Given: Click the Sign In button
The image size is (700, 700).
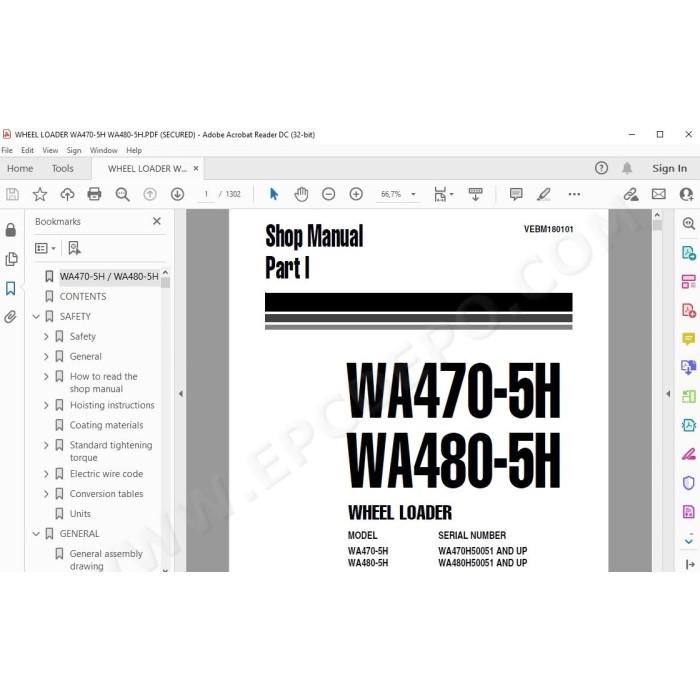Looking at the screenshot, I should [x=669, y=168].
